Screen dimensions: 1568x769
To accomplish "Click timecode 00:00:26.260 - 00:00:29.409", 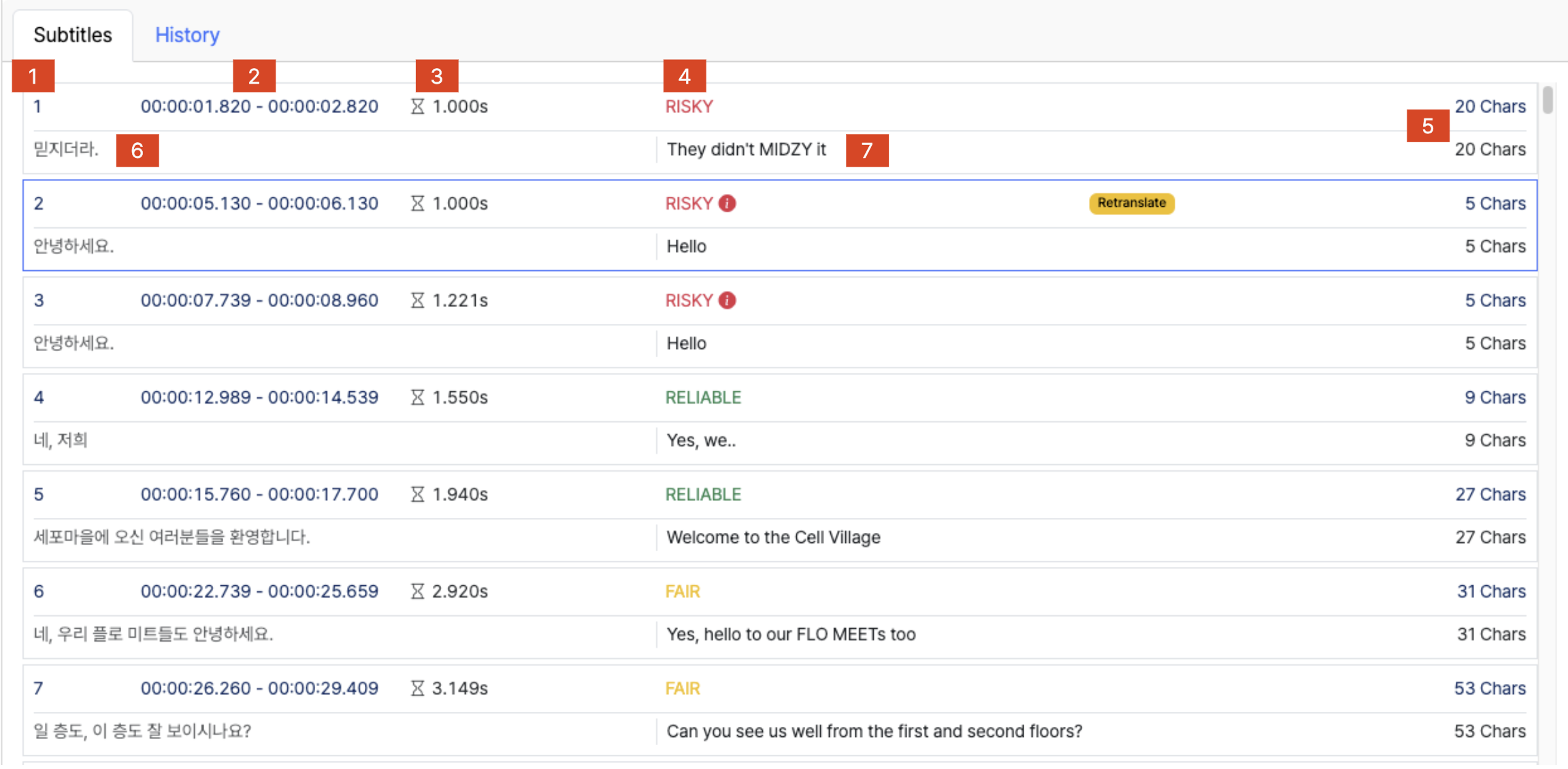I will click(x=259, y=688).
